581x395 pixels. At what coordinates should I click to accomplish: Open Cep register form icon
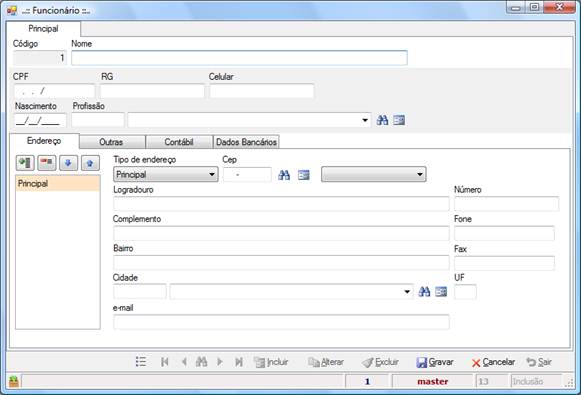click(x=304, y=175)
